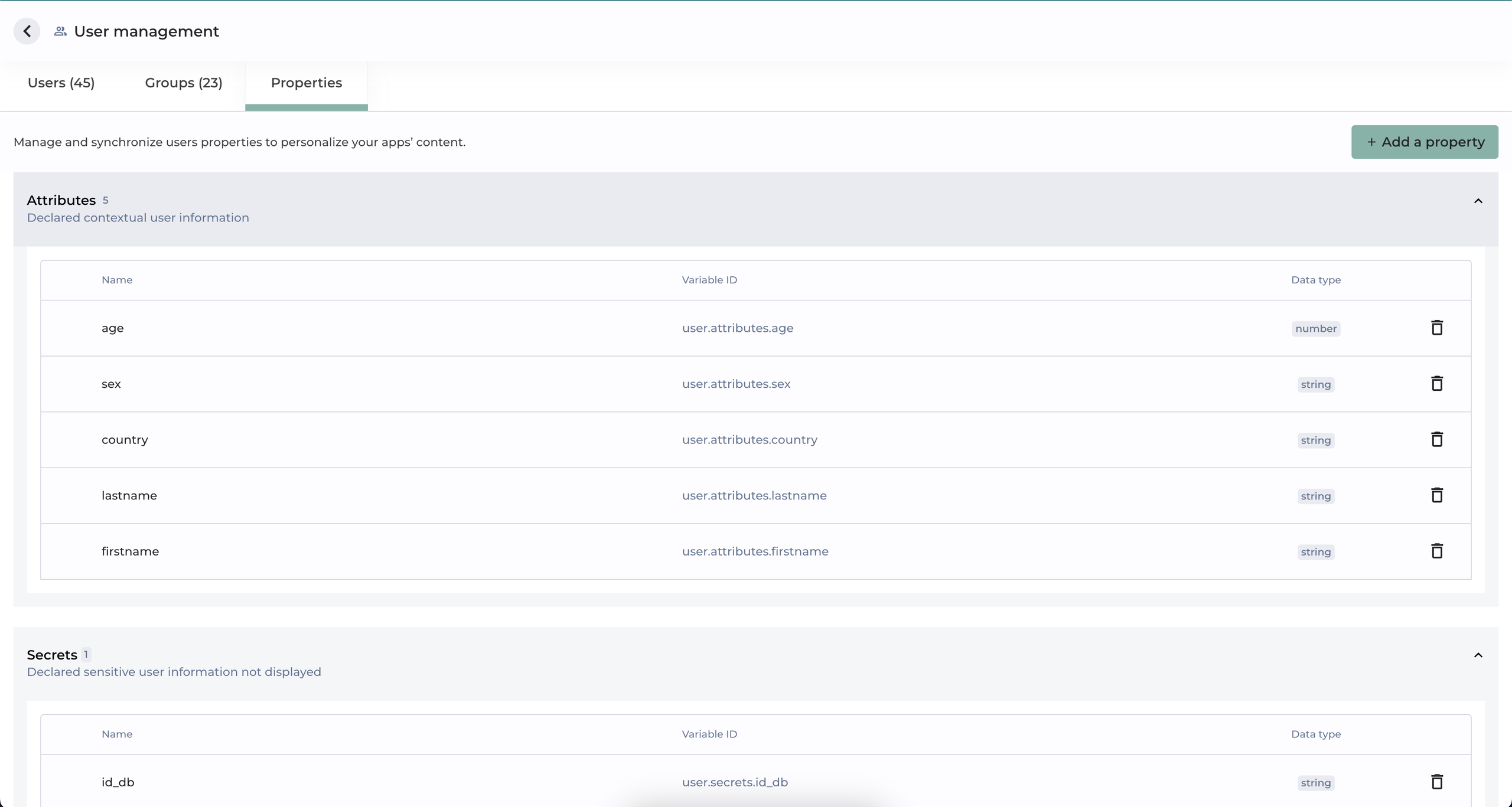Collapse the Secrets section
This screenshot has height=807, width=1512.
1478,655
